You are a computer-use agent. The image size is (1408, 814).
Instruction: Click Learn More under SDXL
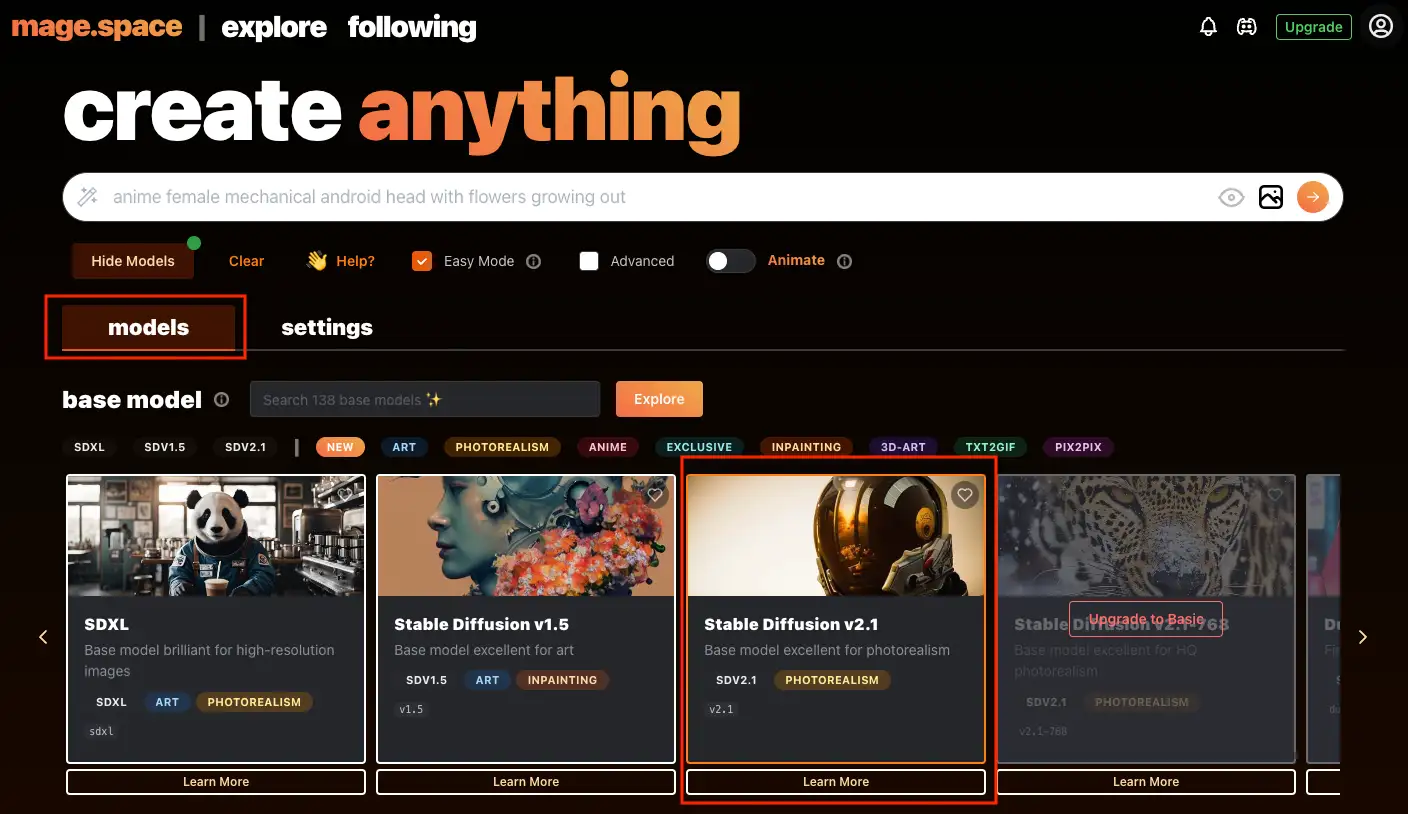point(216,782)
